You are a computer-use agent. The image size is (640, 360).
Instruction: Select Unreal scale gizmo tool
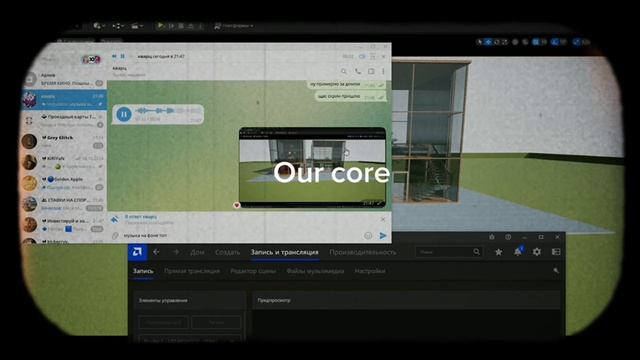click(505, 42)
